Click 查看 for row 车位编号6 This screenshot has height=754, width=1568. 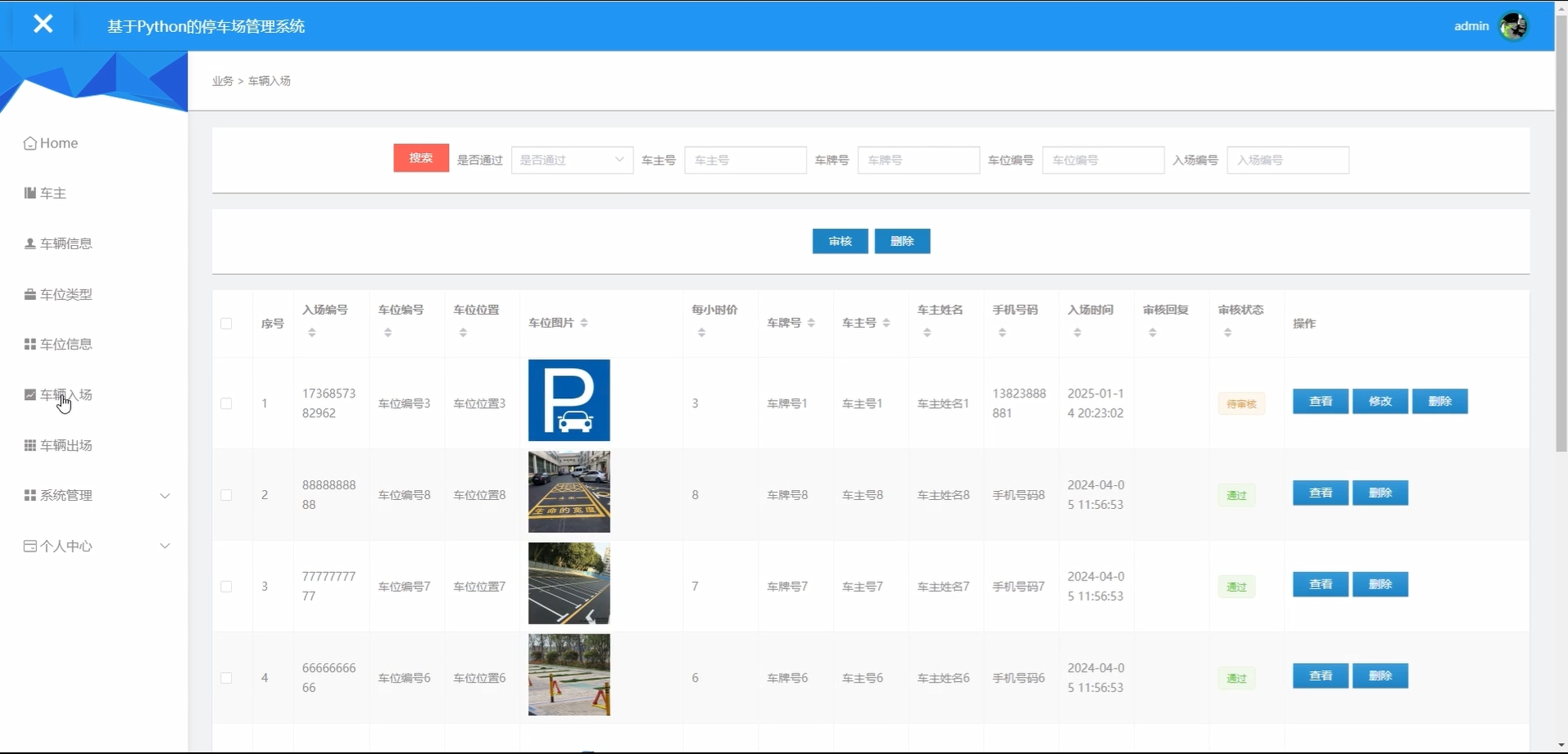pos(1321,676)
